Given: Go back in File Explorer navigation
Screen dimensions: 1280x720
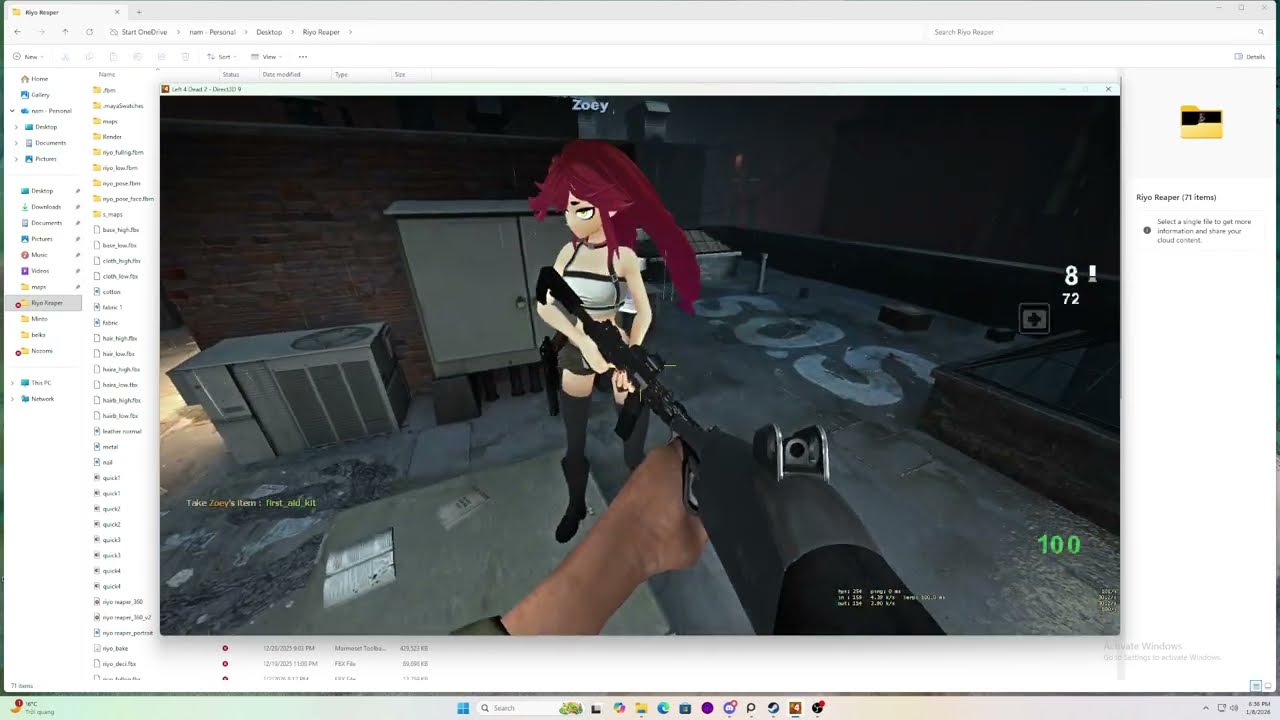Looking at the screenshot, I should click(x=17, y=32).
